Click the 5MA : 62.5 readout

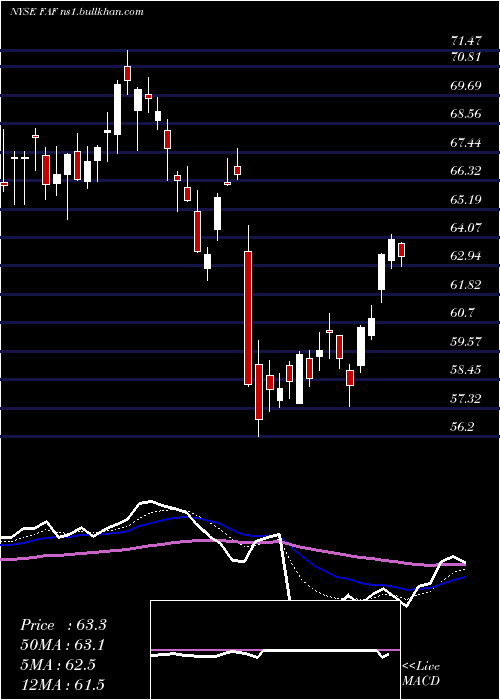pos(58,665)
